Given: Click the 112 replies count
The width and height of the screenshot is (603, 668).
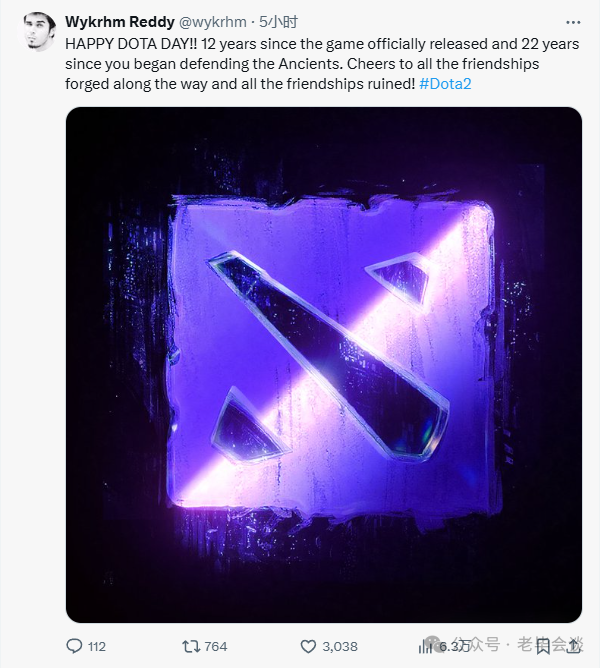Looking at the screenshot, I should pos(97,647).
